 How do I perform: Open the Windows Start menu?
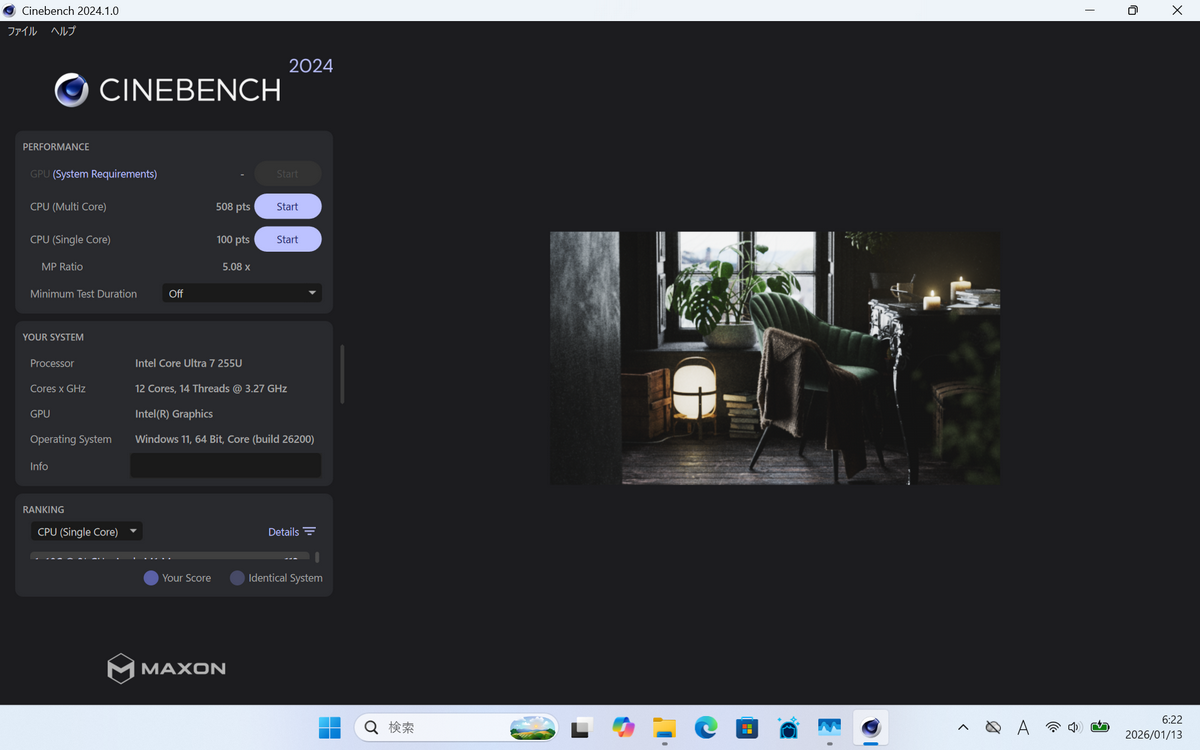coord(330,728)
